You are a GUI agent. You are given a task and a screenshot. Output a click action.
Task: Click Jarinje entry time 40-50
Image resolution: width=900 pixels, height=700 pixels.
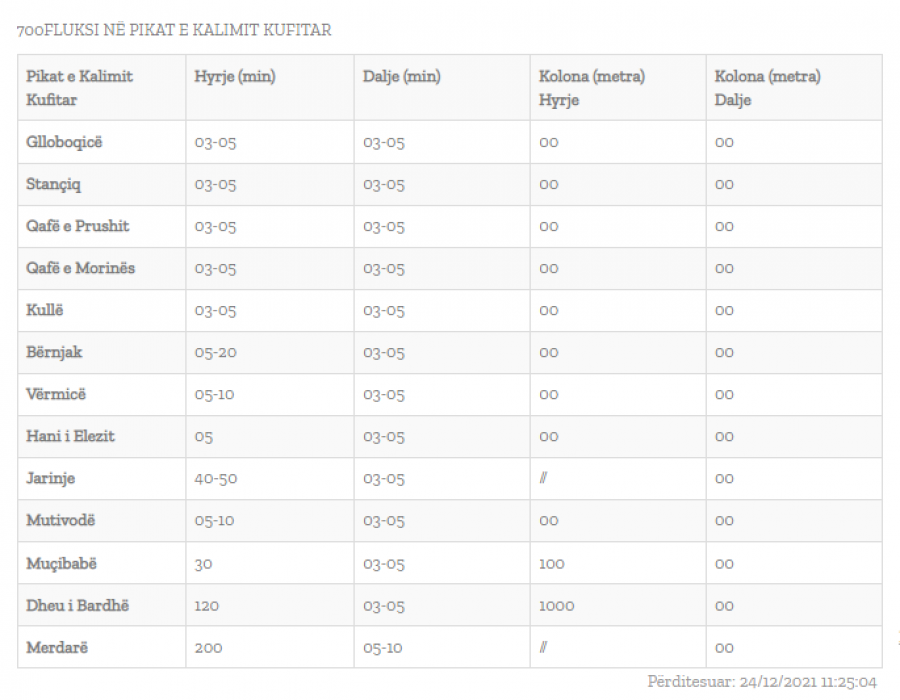[x=215, y=479]
